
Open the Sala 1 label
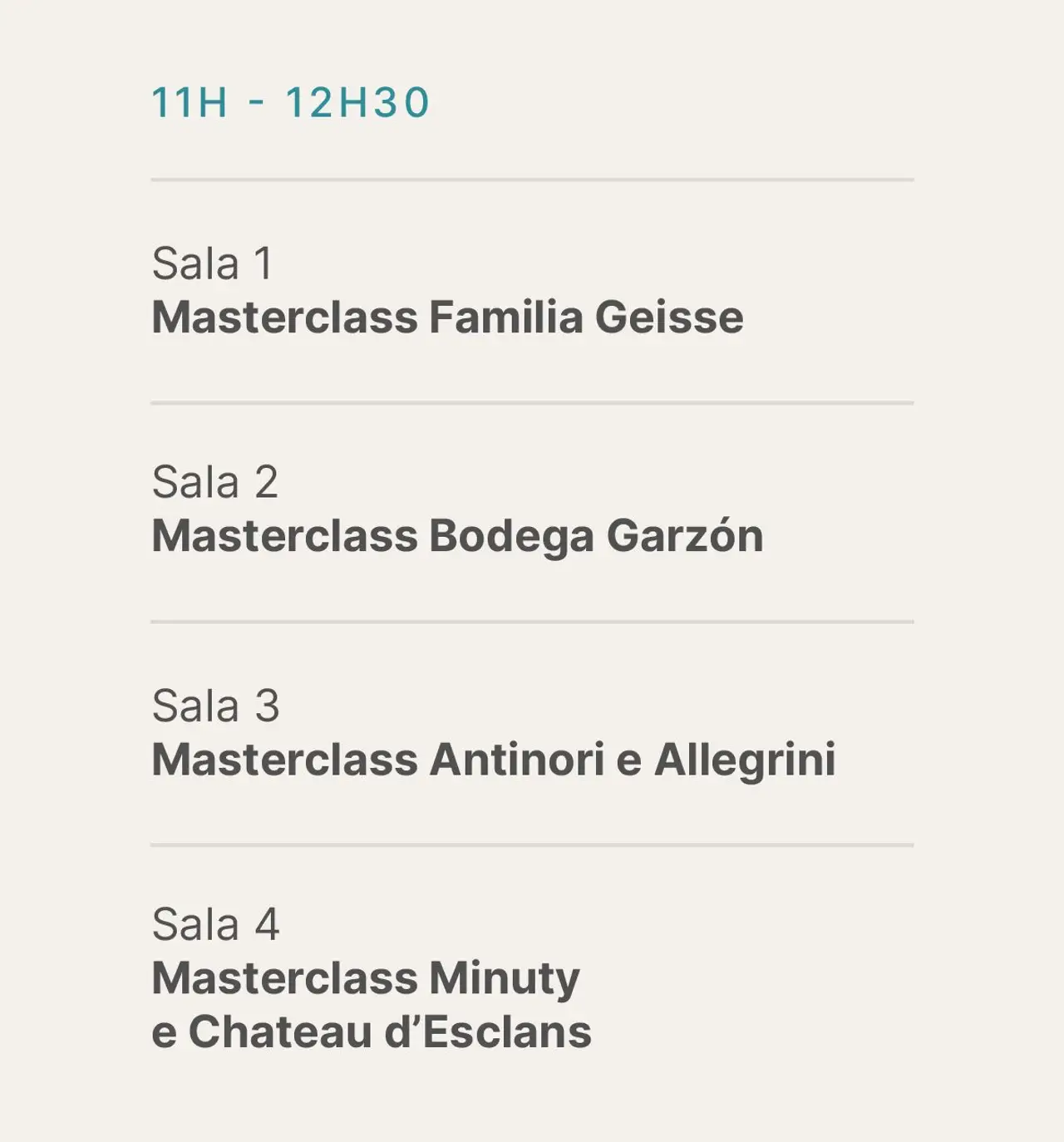(x=213, y=263)
